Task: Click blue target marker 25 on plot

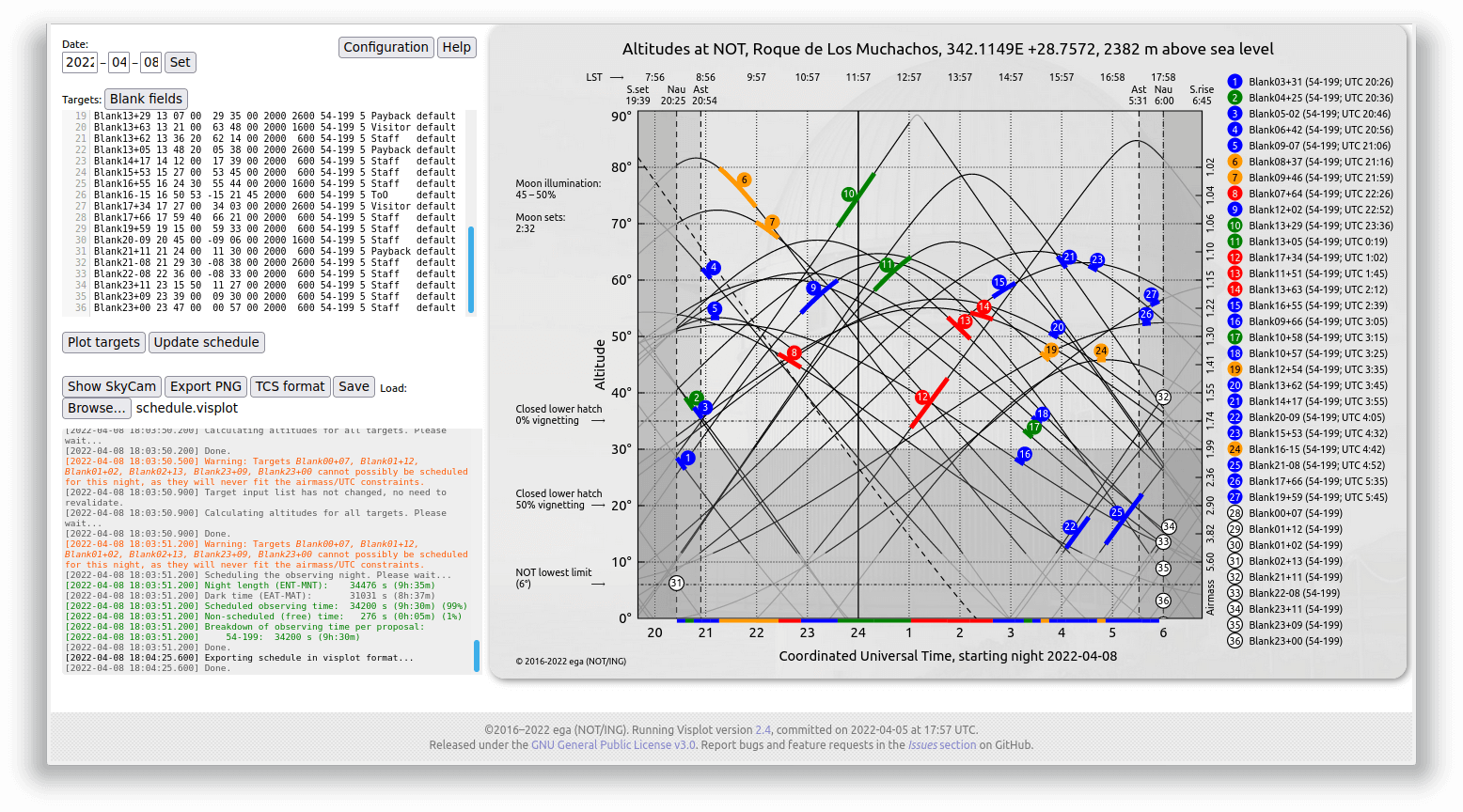Action: click(1117, 513)
